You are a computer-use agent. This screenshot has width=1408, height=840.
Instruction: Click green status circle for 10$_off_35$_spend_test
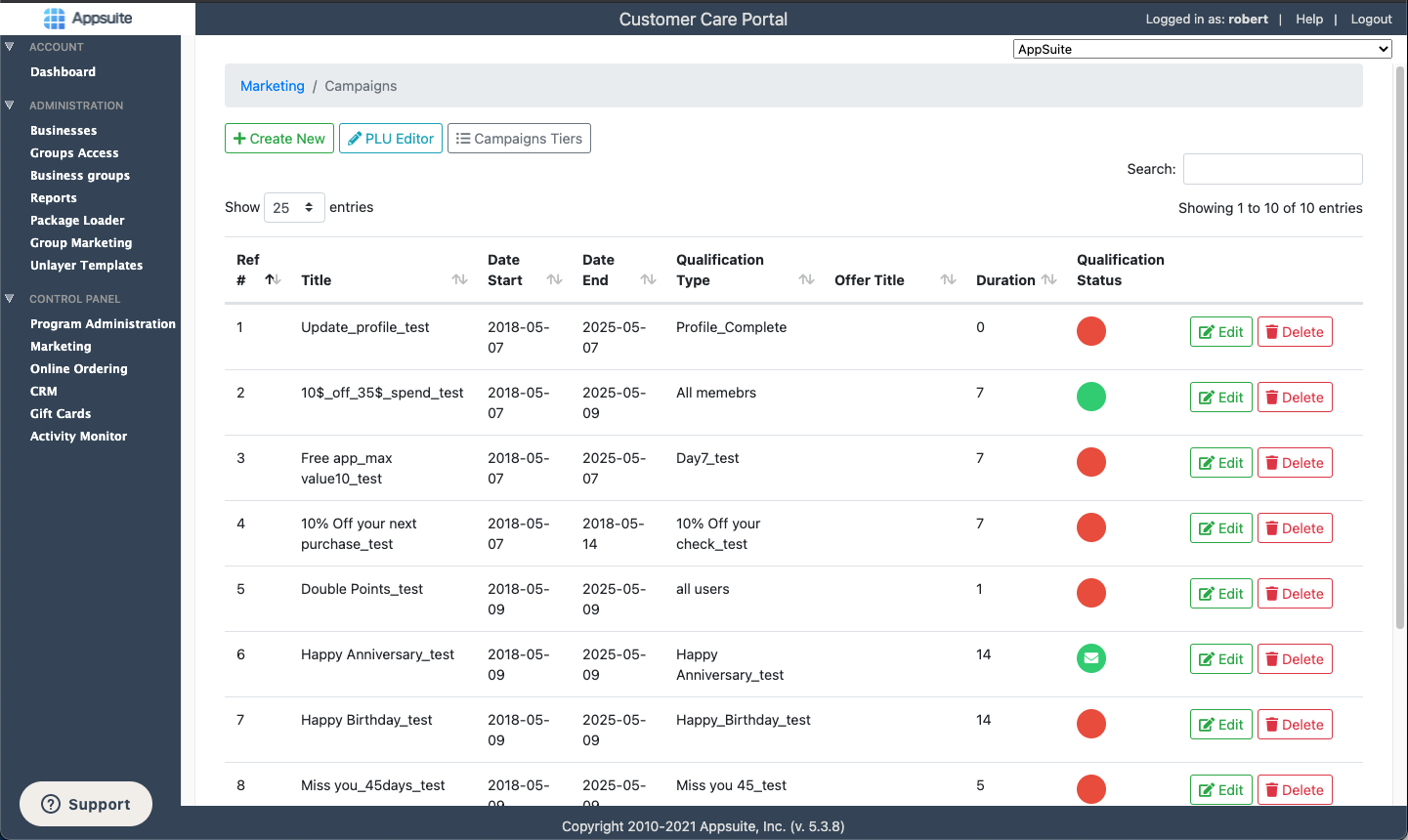[x=1090, y=397]
